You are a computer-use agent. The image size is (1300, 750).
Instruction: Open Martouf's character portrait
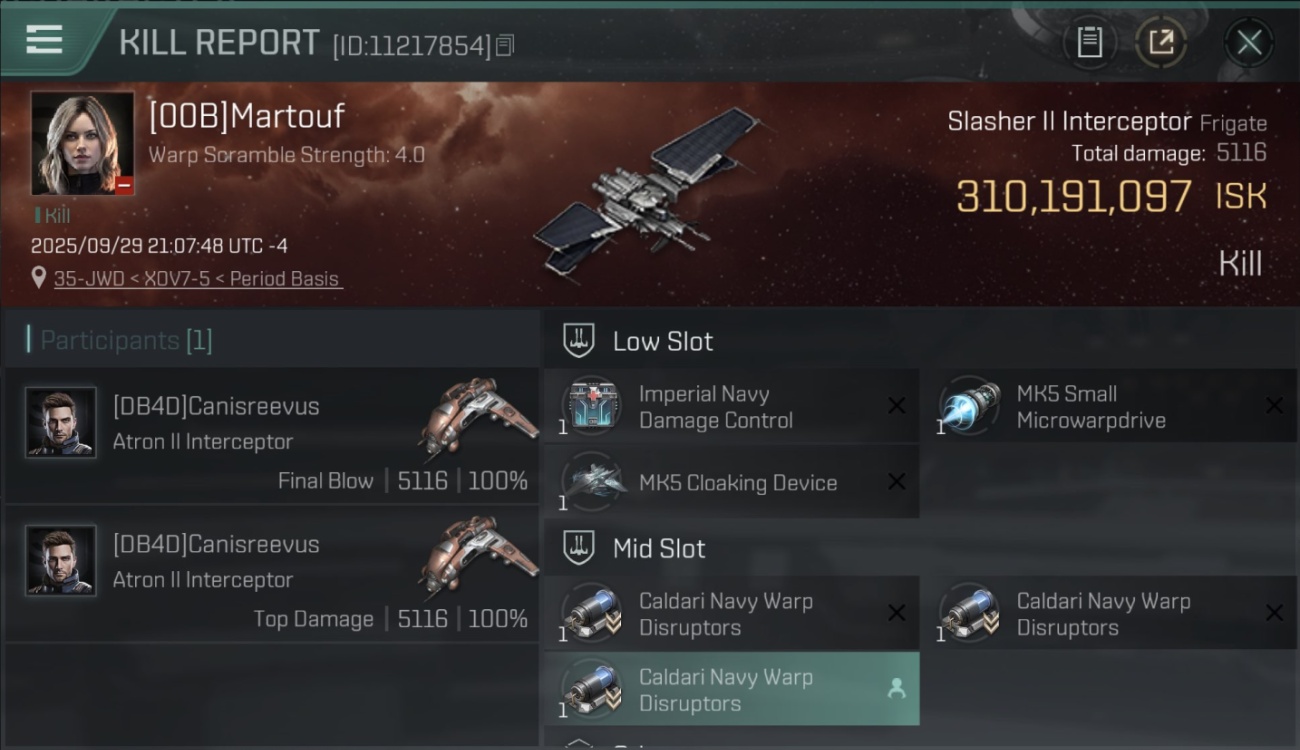[x=82, y=143]
